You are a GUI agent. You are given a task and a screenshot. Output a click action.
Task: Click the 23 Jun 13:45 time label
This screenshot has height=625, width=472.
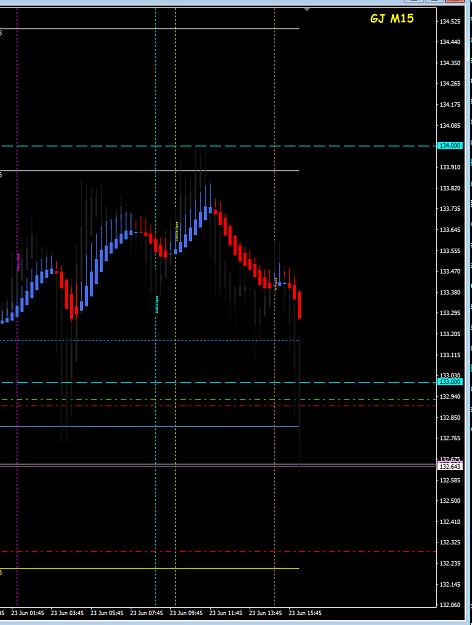(x=266, y=613)
